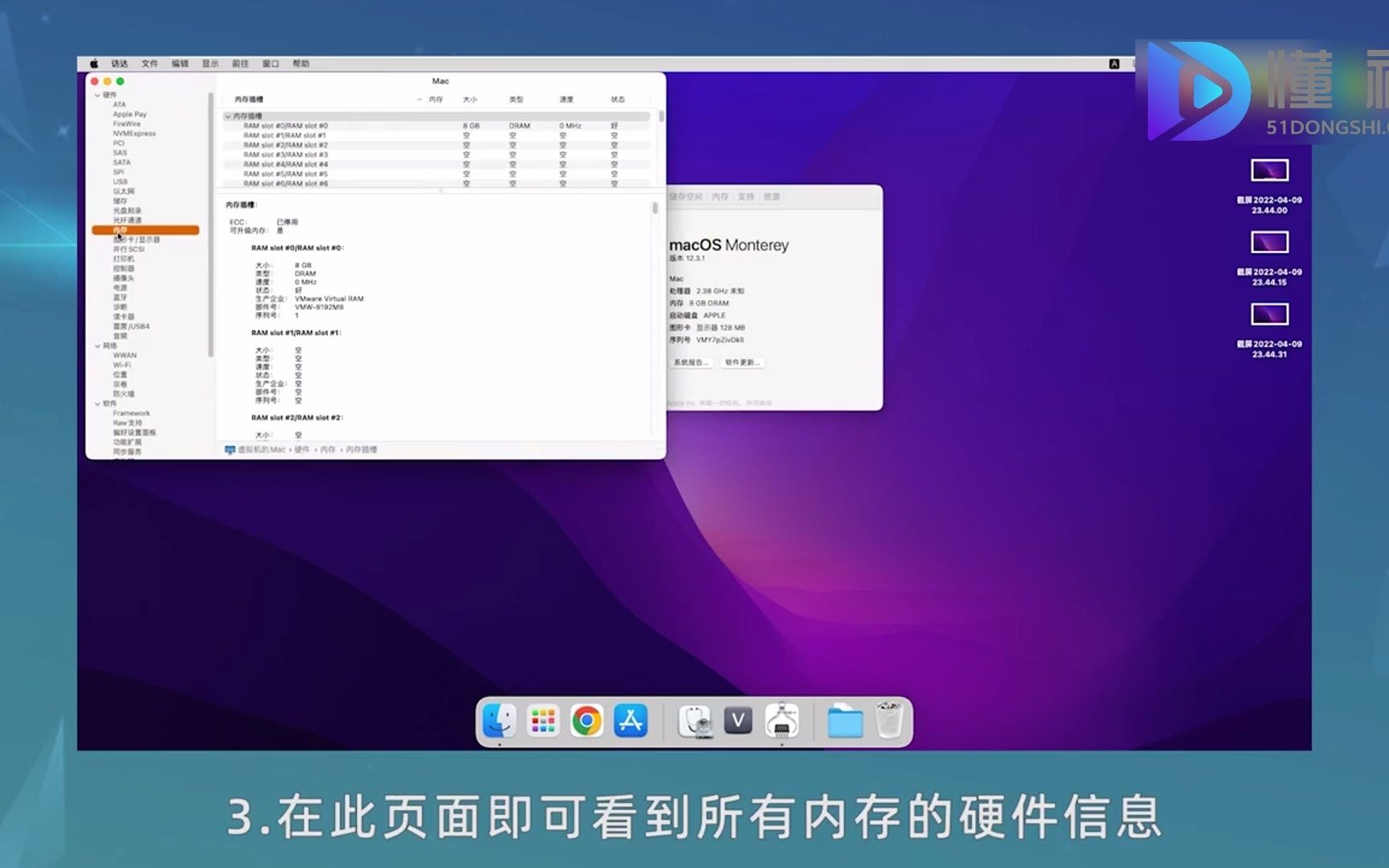Click 系统报告 button in About window

point(691,362)
